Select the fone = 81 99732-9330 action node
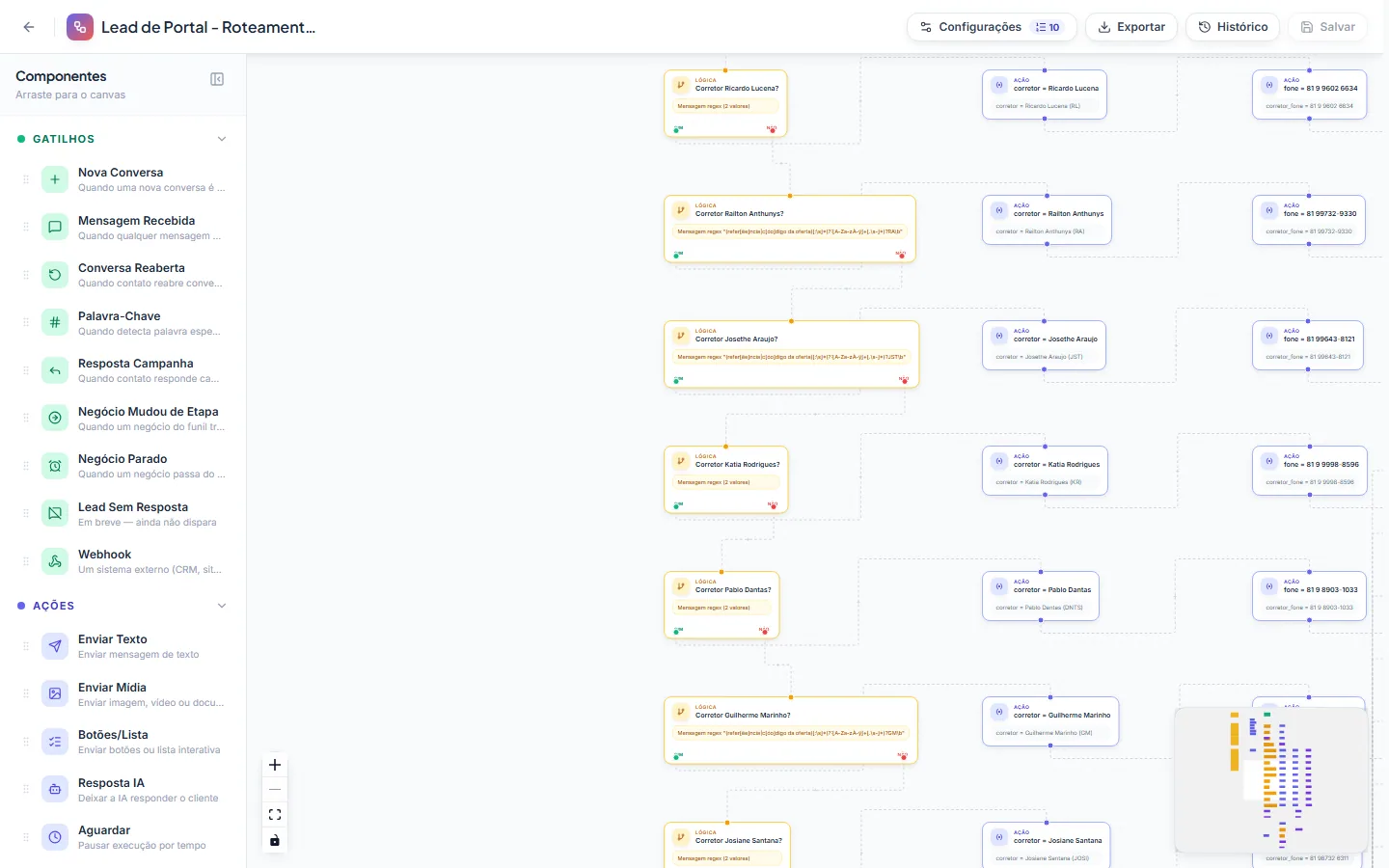 (1309, 220)
